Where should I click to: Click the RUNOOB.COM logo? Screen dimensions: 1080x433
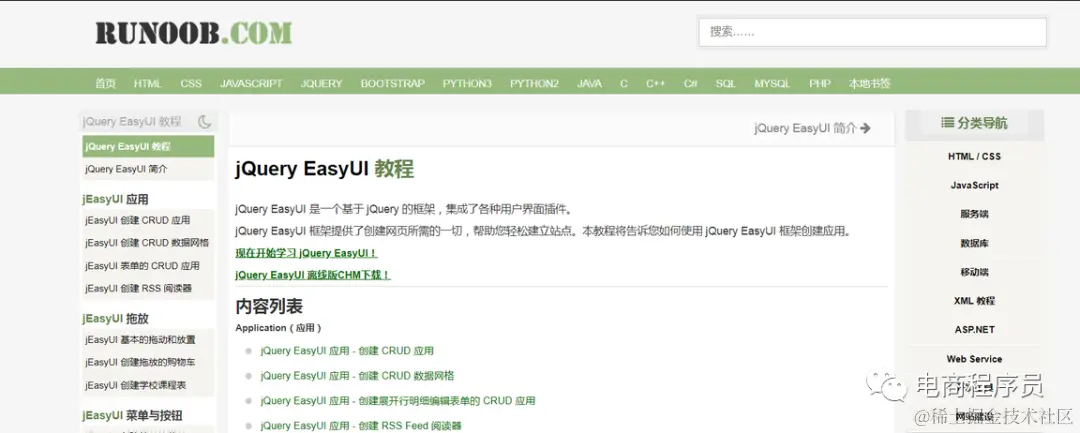(x=194, y=33)
